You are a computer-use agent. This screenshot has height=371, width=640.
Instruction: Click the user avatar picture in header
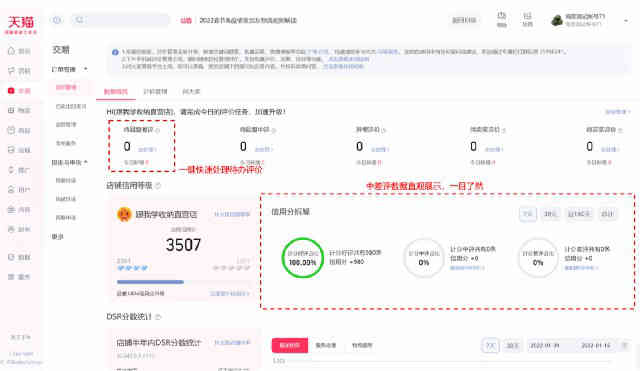pyautogui.click(x=557, y=20)
